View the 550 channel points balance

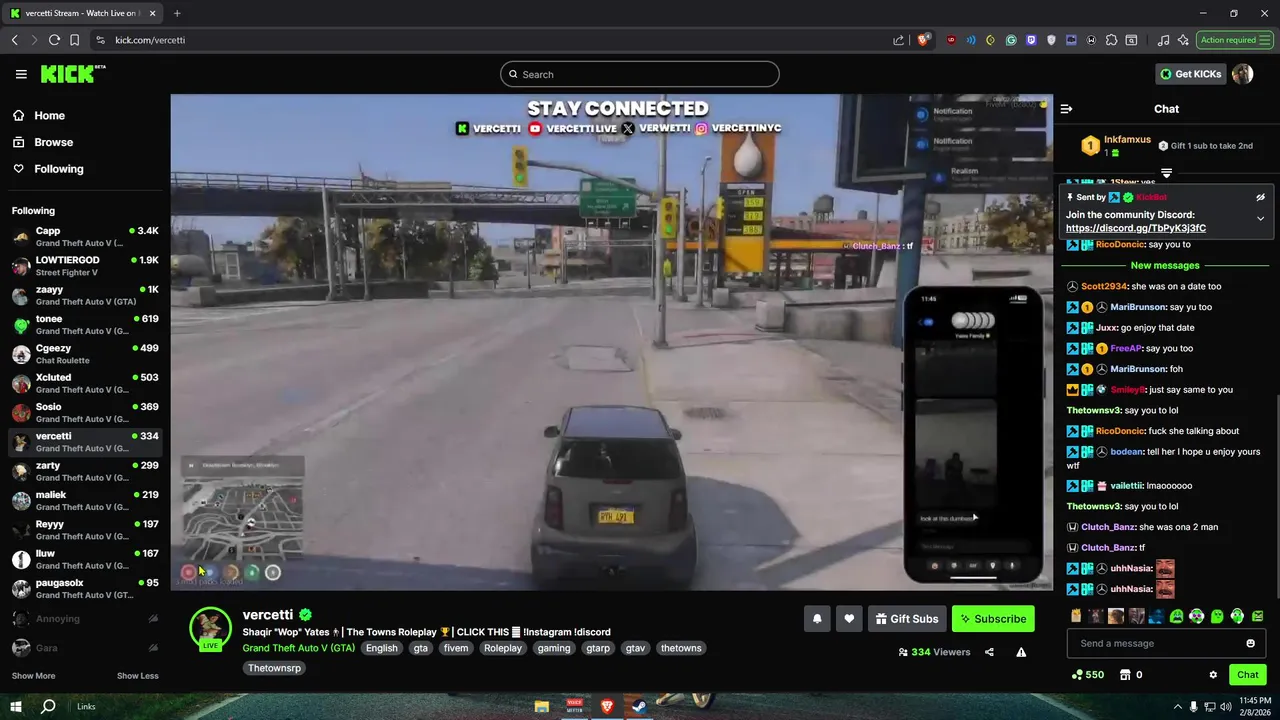[x=1087, y=675]
